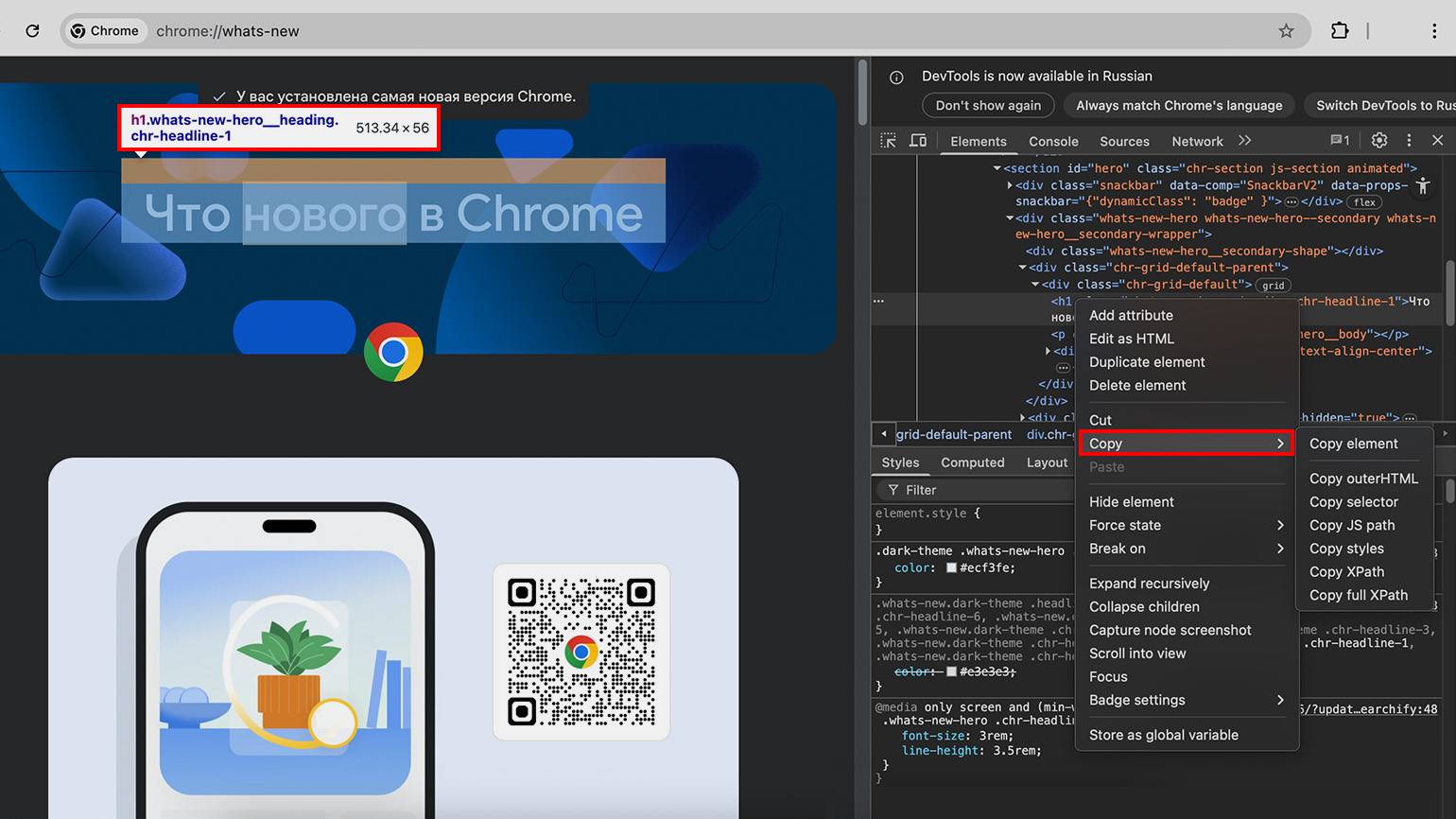
Task: Show more DevTools tabs with double chevron
Action: tap(1245, 140)
